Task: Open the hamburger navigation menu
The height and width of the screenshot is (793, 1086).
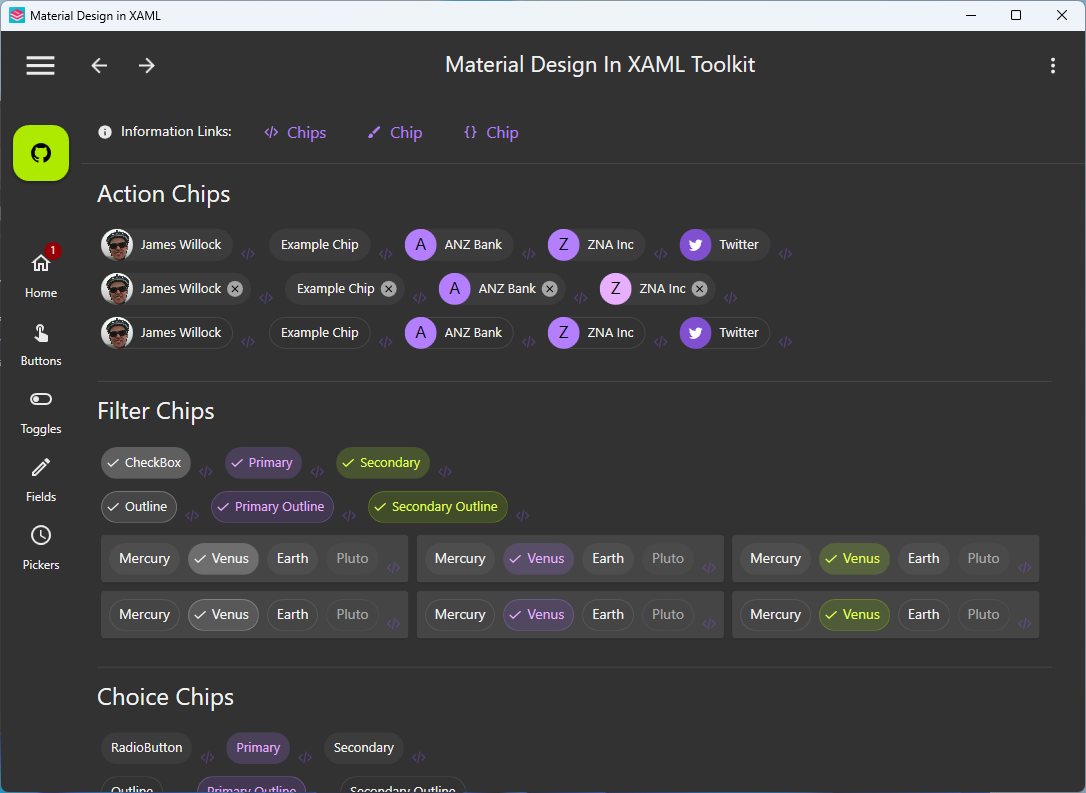Action: pos(40,65)
